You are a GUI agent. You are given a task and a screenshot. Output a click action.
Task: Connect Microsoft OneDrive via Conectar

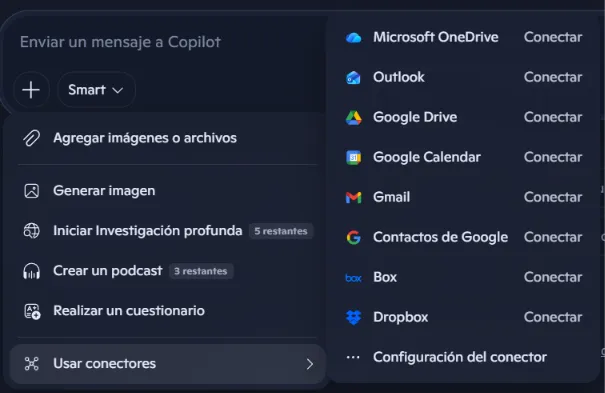tap(553, 37)
